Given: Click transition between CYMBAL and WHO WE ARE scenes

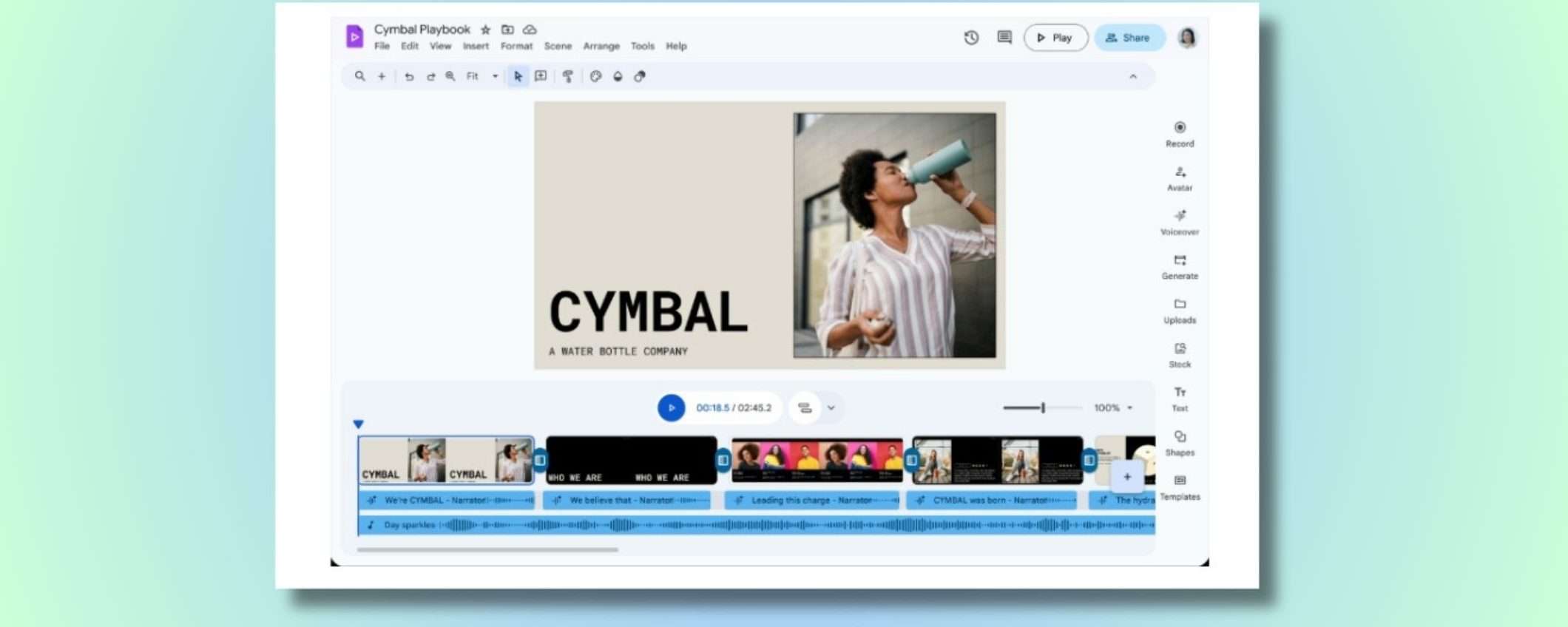Looking at the screenshot, I should 540,460.
